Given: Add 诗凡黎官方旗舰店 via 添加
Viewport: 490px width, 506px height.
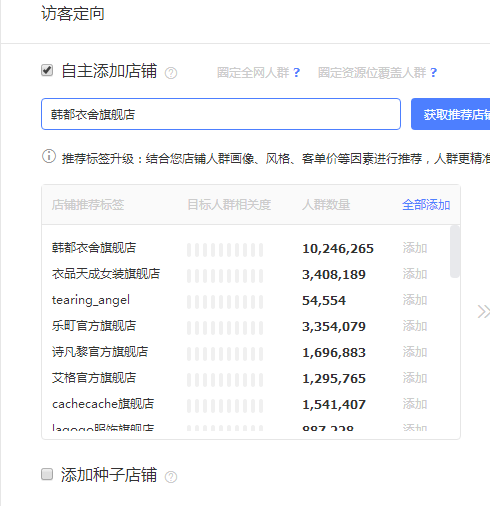Looking at the screenshot, I should point(415,352).
